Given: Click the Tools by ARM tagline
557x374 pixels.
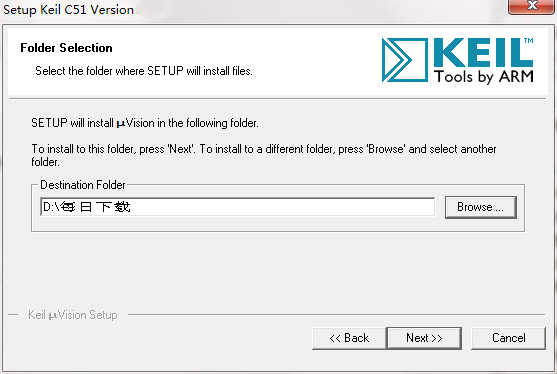Looking at the screenshot, I should tap(483, 77).
